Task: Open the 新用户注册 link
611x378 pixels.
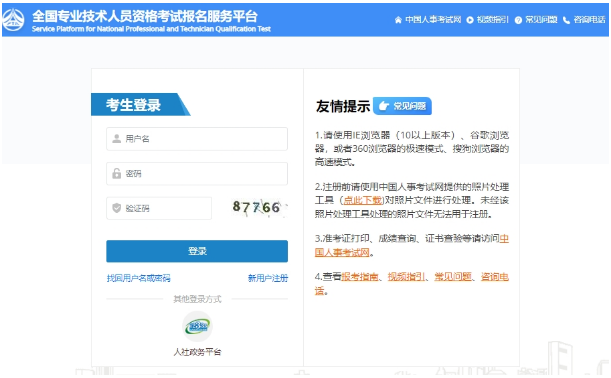Action: 268,278
